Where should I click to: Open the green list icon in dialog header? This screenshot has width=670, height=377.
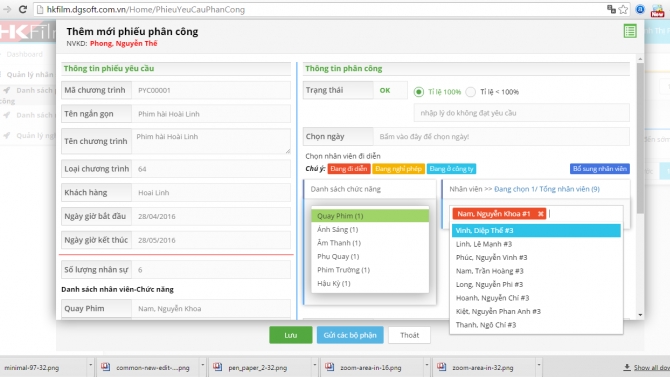point(630,31)
